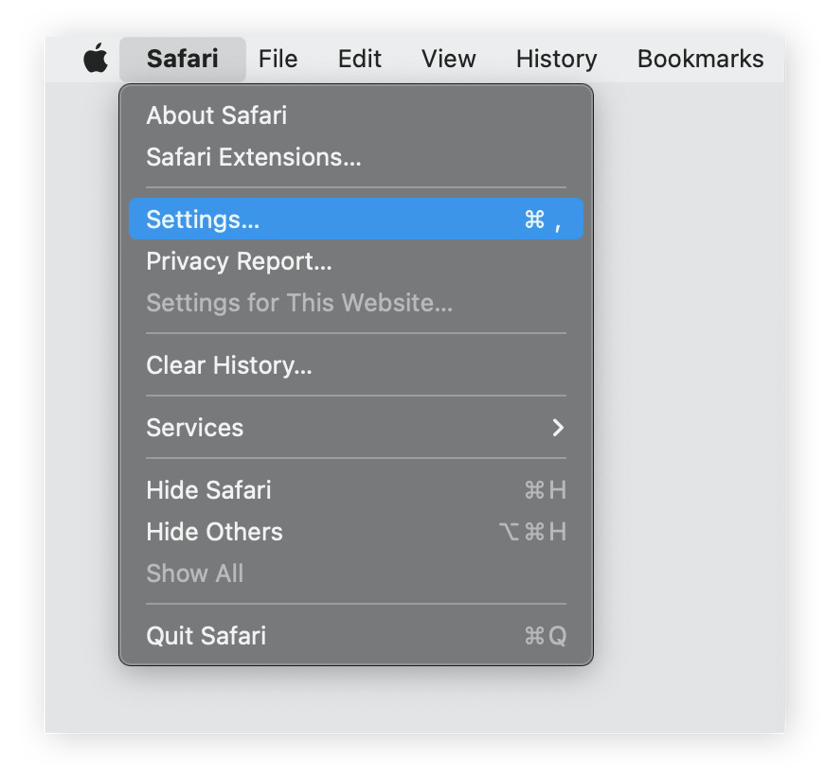Open the Edit menu
Viewport: 825px width, 776px height.
point(359,58)
